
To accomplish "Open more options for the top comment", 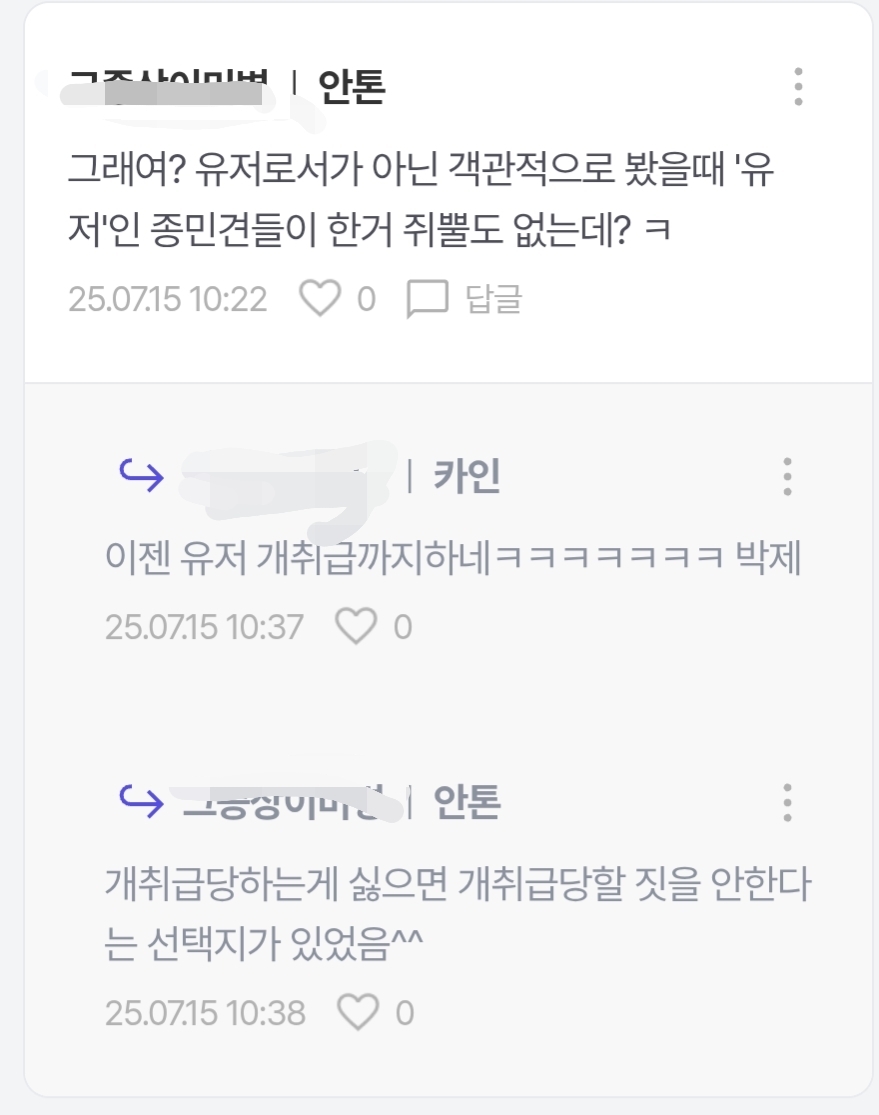I will (798, 87).
